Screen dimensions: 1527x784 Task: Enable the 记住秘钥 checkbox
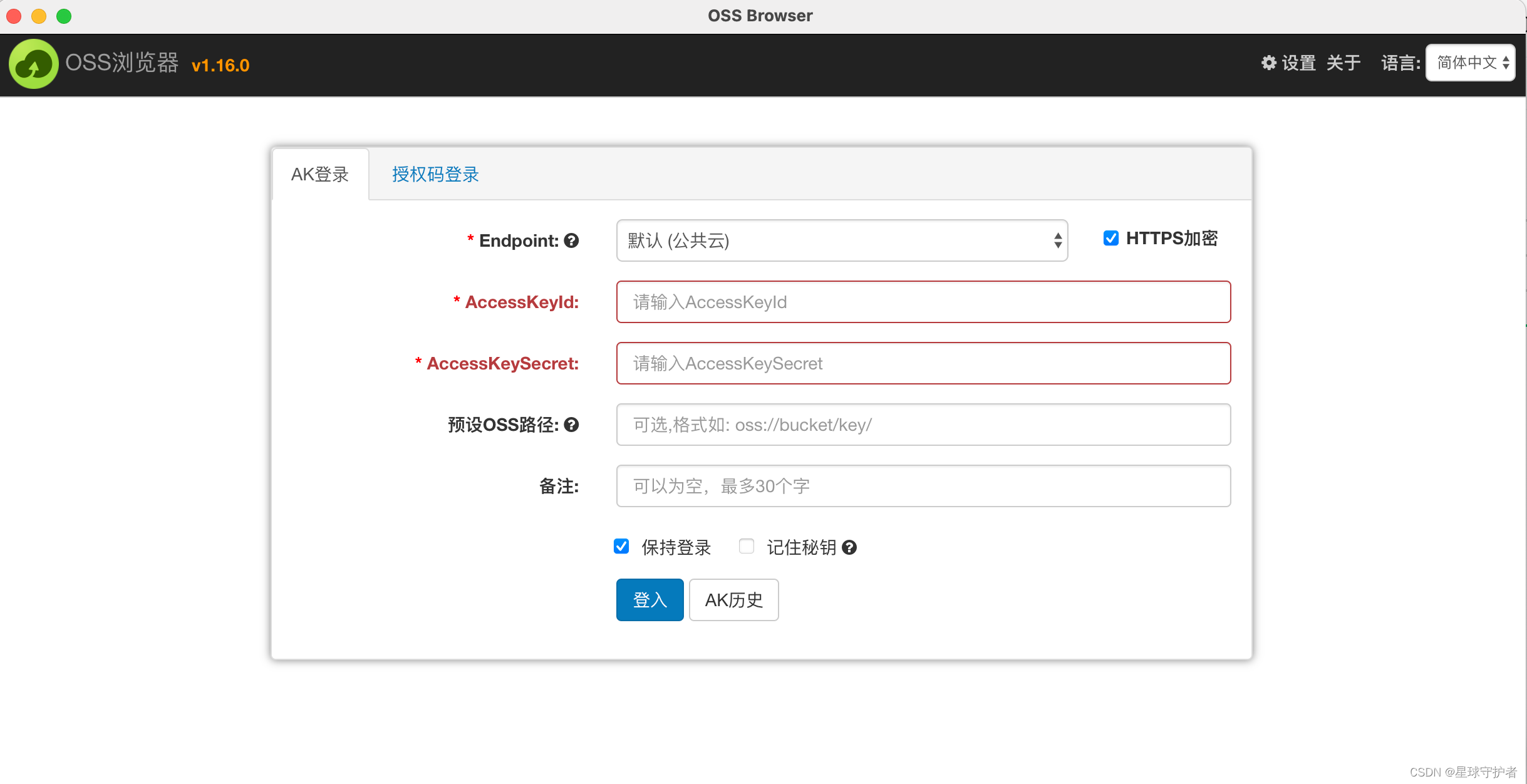(x=746, y=547)
